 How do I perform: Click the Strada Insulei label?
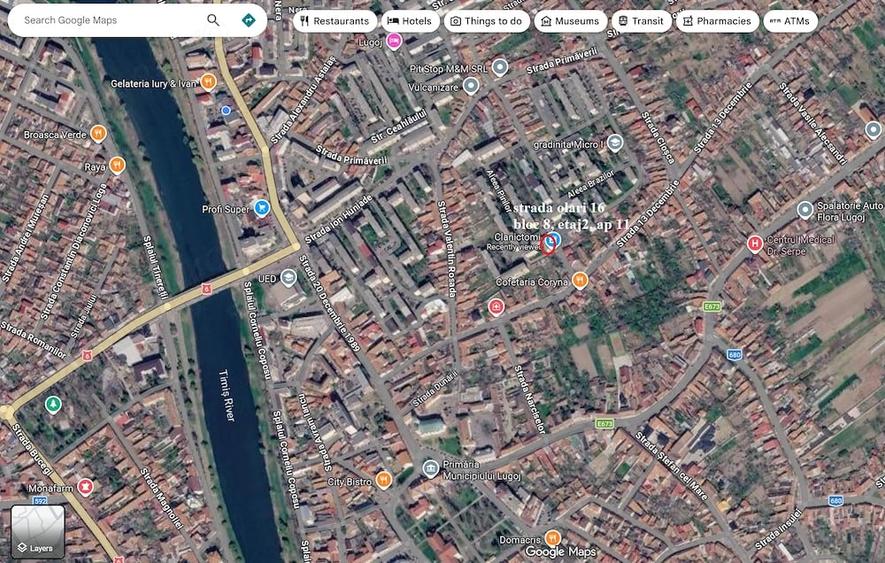[x=779, y=530]
